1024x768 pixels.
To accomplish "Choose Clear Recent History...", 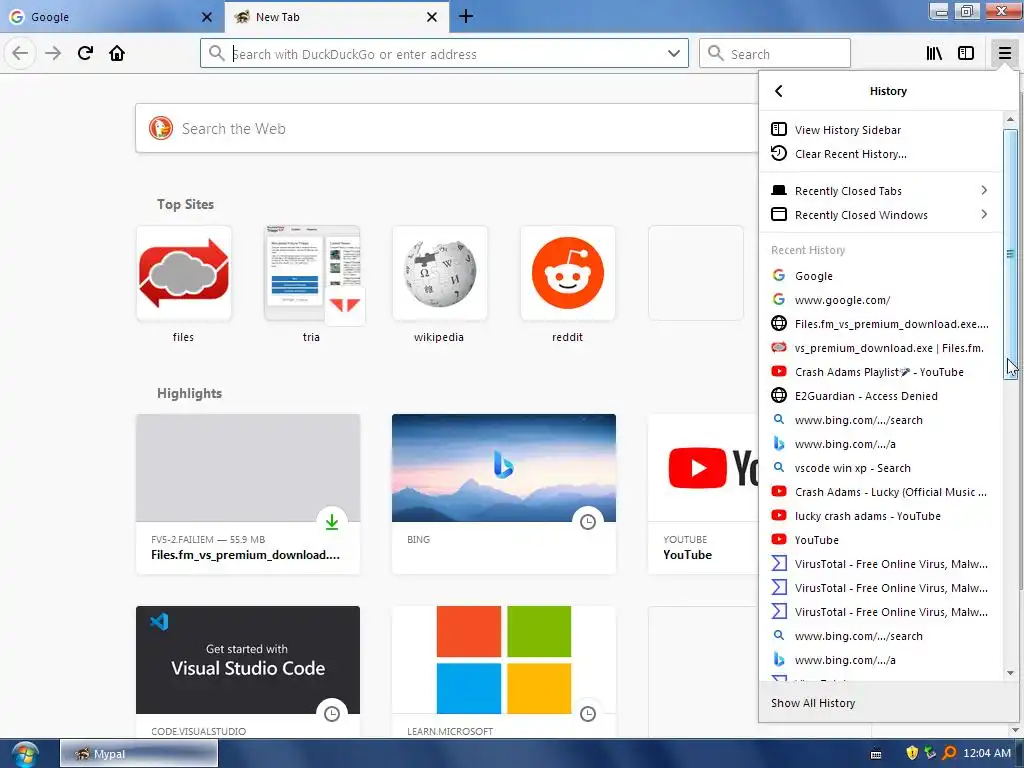I will (880, 154).
